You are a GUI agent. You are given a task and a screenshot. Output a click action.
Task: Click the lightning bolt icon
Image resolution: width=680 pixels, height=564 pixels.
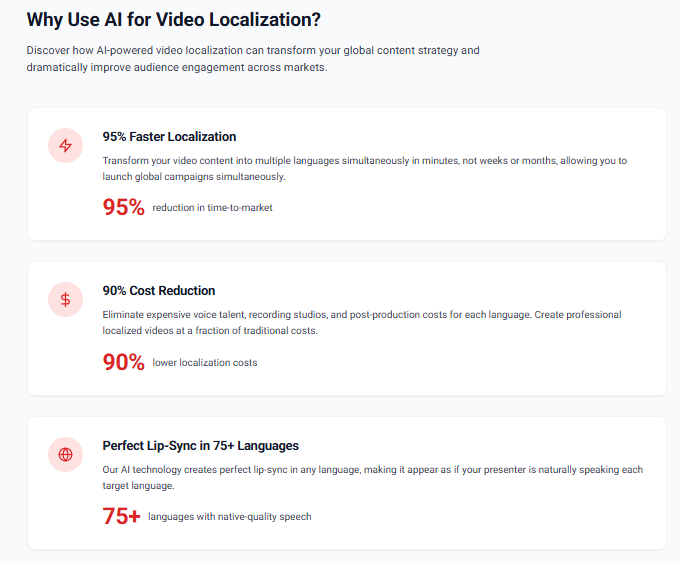point(66,146)
